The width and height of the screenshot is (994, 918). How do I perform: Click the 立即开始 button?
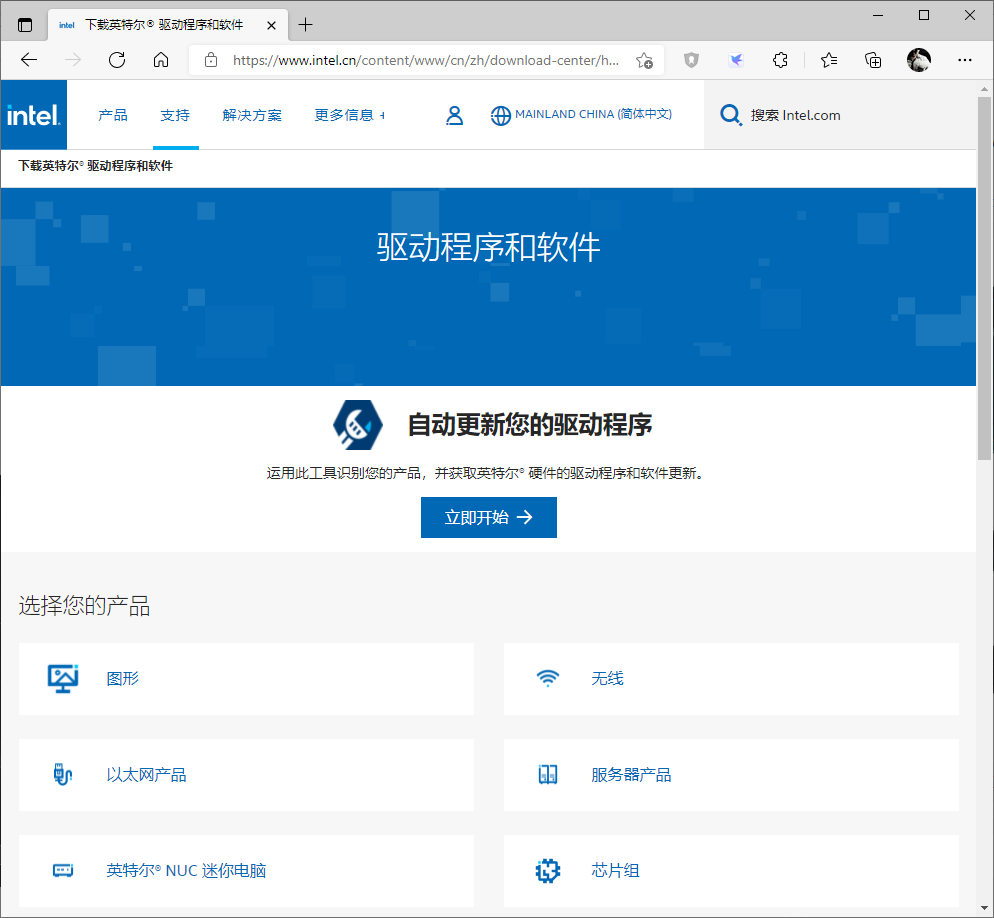coord(489,517)
